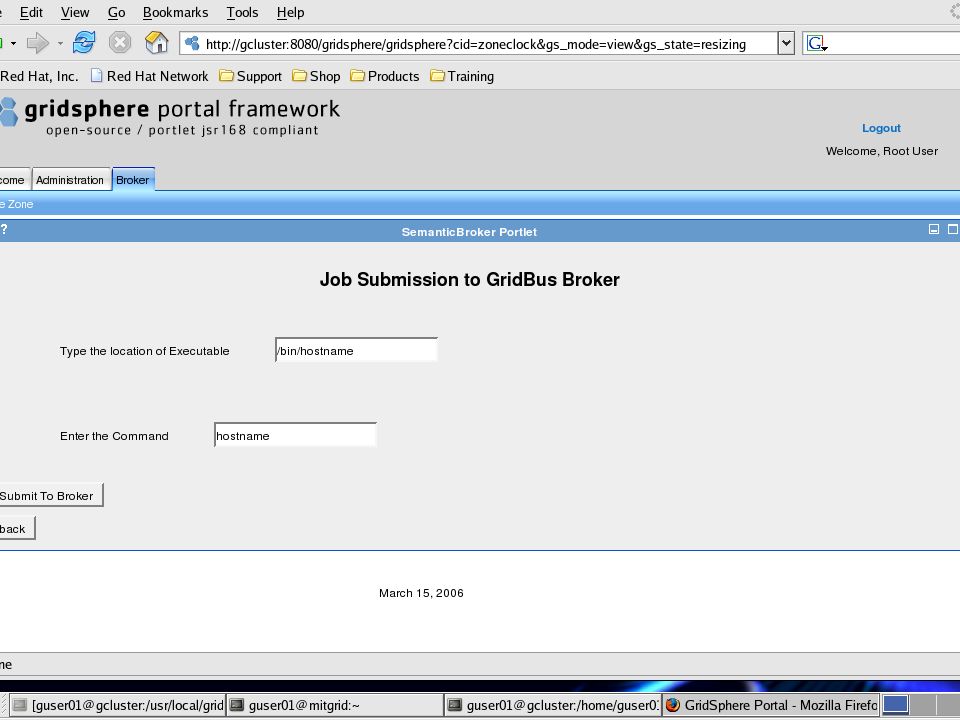Image resolution: width=960 pixels, height=720 pixels.
Task: Click the Zone sub-tab in blue bar
Action: coord(17,204)
